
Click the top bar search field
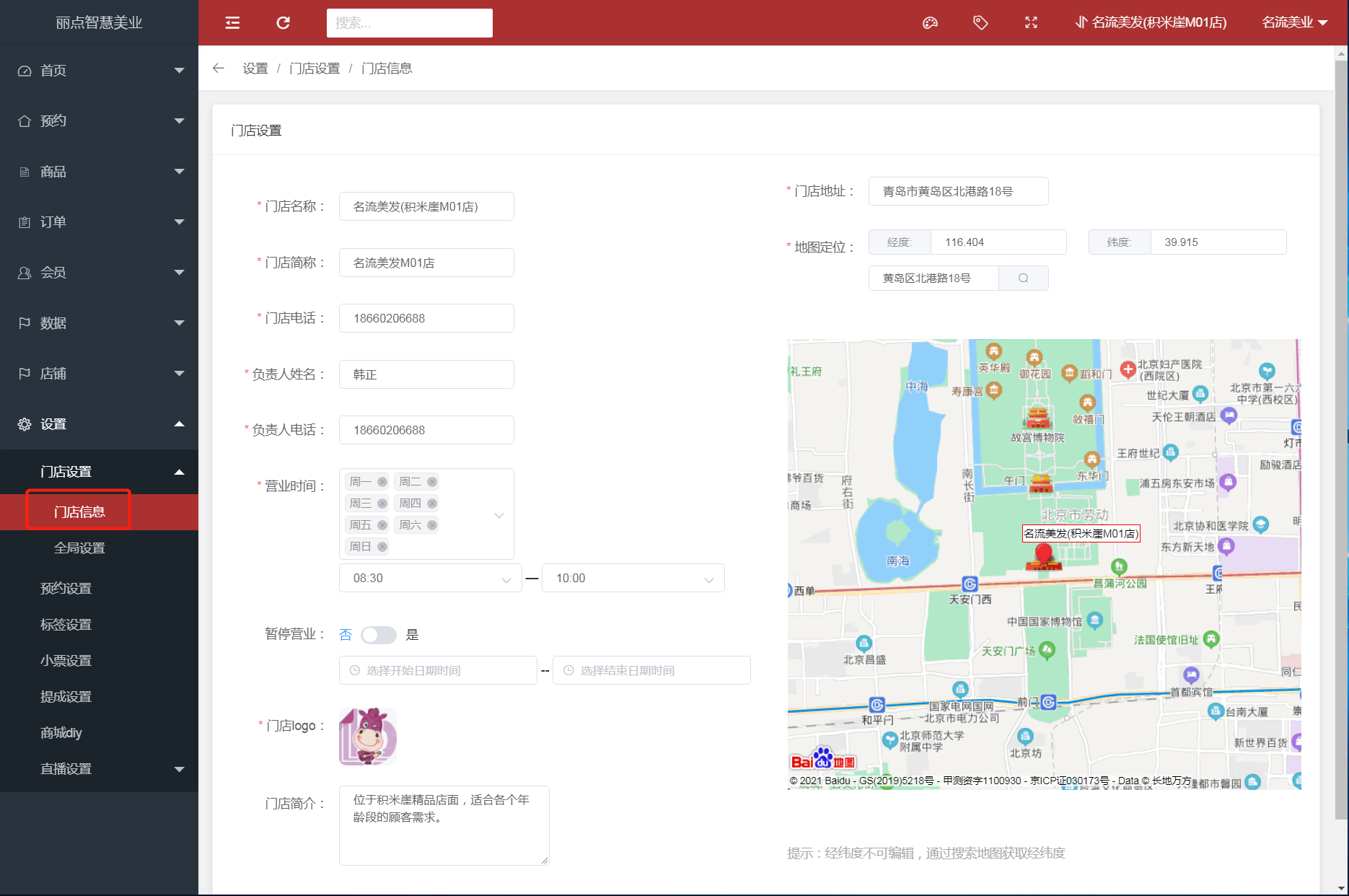(410, 23)
